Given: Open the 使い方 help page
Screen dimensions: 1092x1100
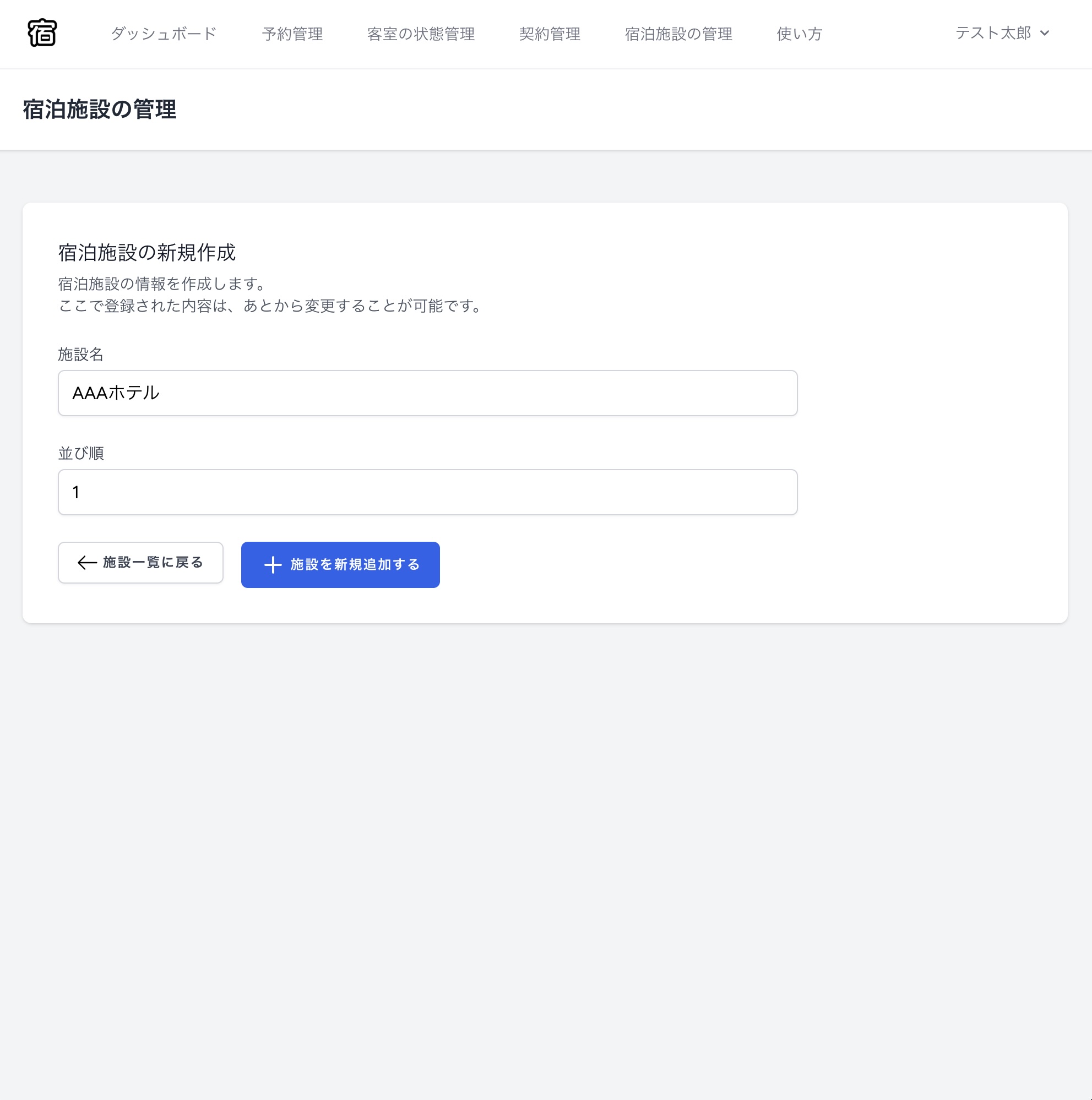Looking at the screenshot, I should click(797, 34).
